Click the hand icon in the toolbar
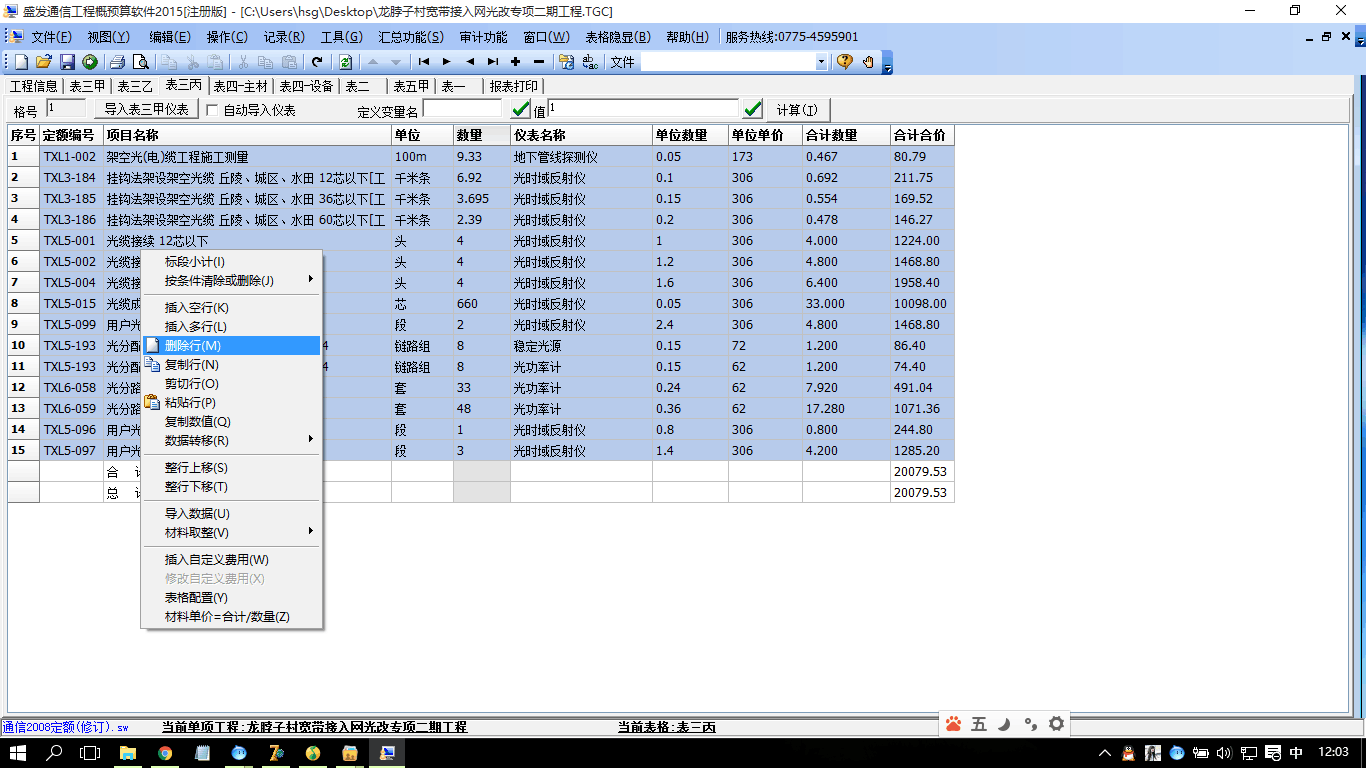The image size is (1366, 768). (868, 62)
